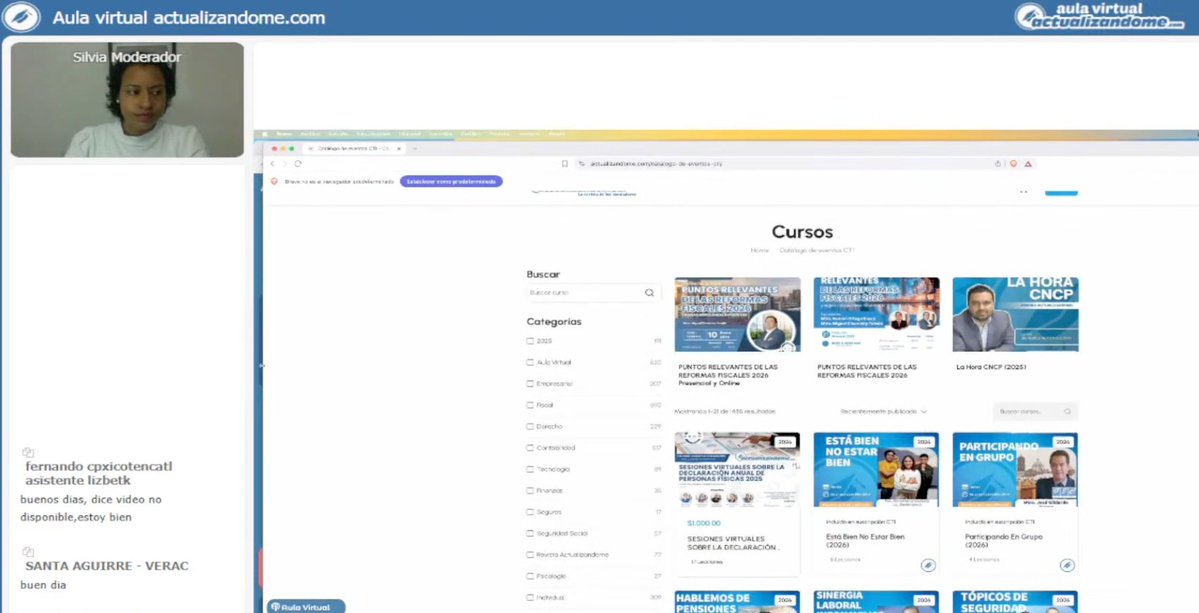1199x613 pixels.
Task: Open the Recientemente publicado sort dropdown
Action: point(883,411)
